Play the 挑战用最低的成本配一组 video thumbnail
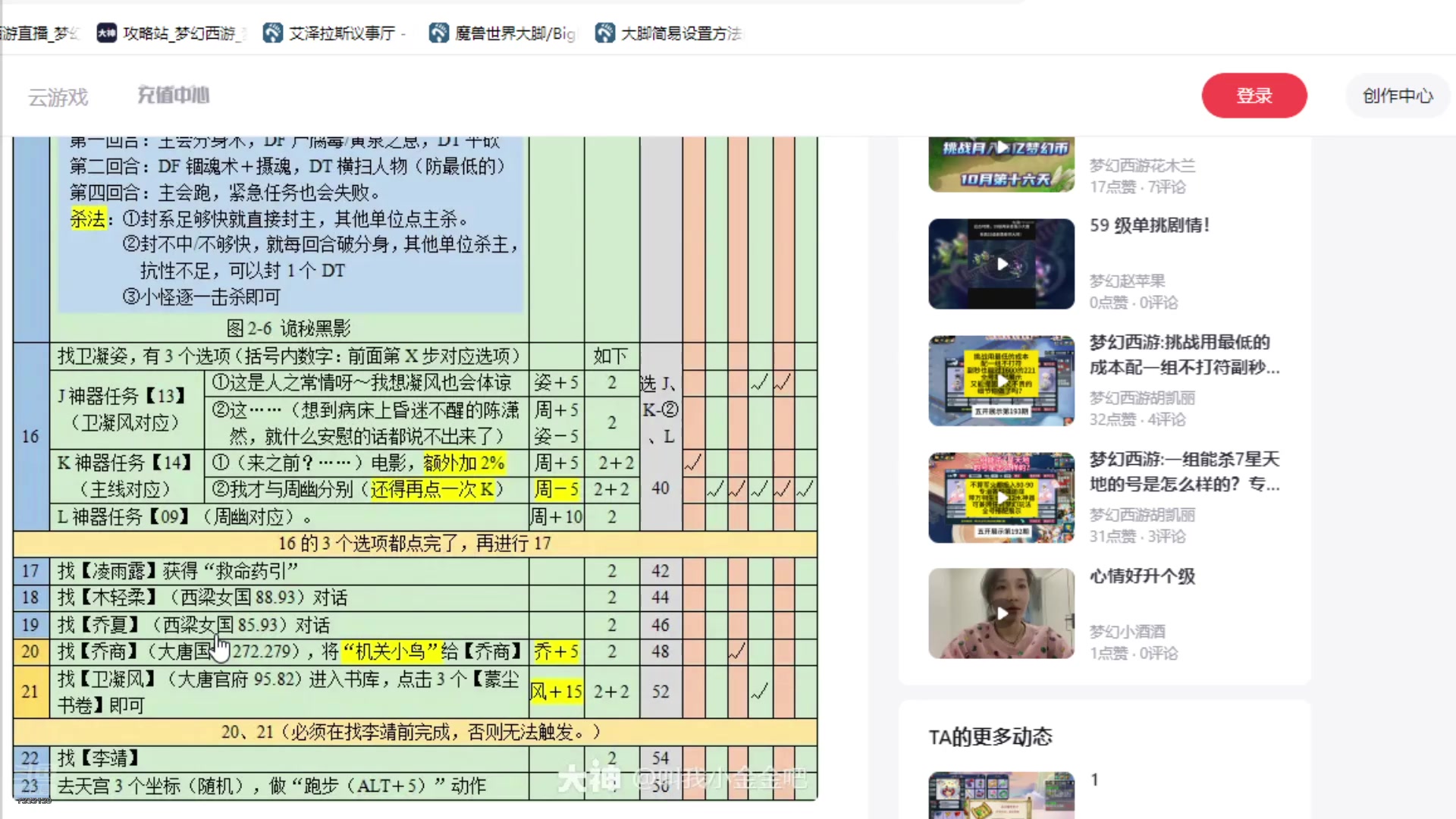The image size is (1456, 819). coord(1001,381)
